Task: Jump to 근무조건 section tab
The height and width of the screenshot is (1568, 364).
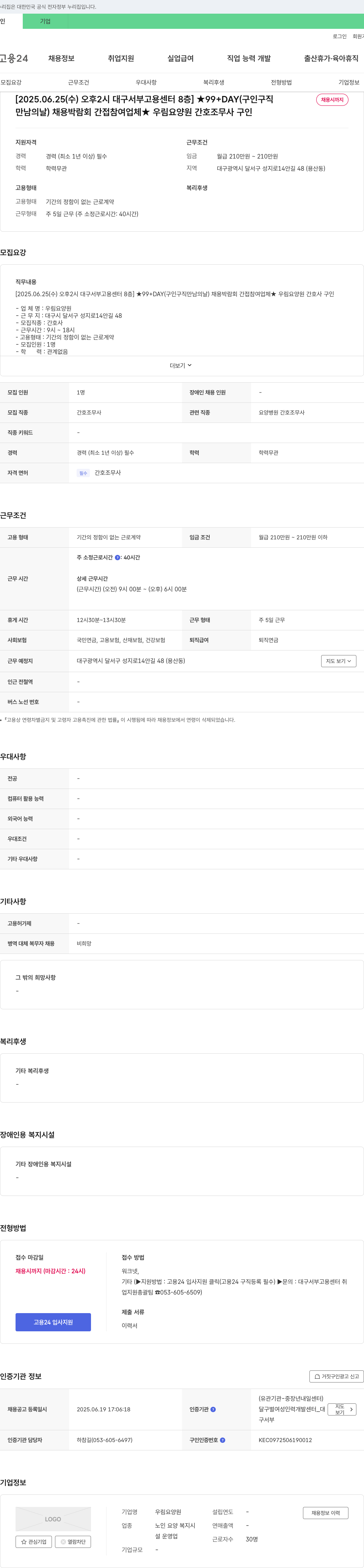Action: pos(78,82)
